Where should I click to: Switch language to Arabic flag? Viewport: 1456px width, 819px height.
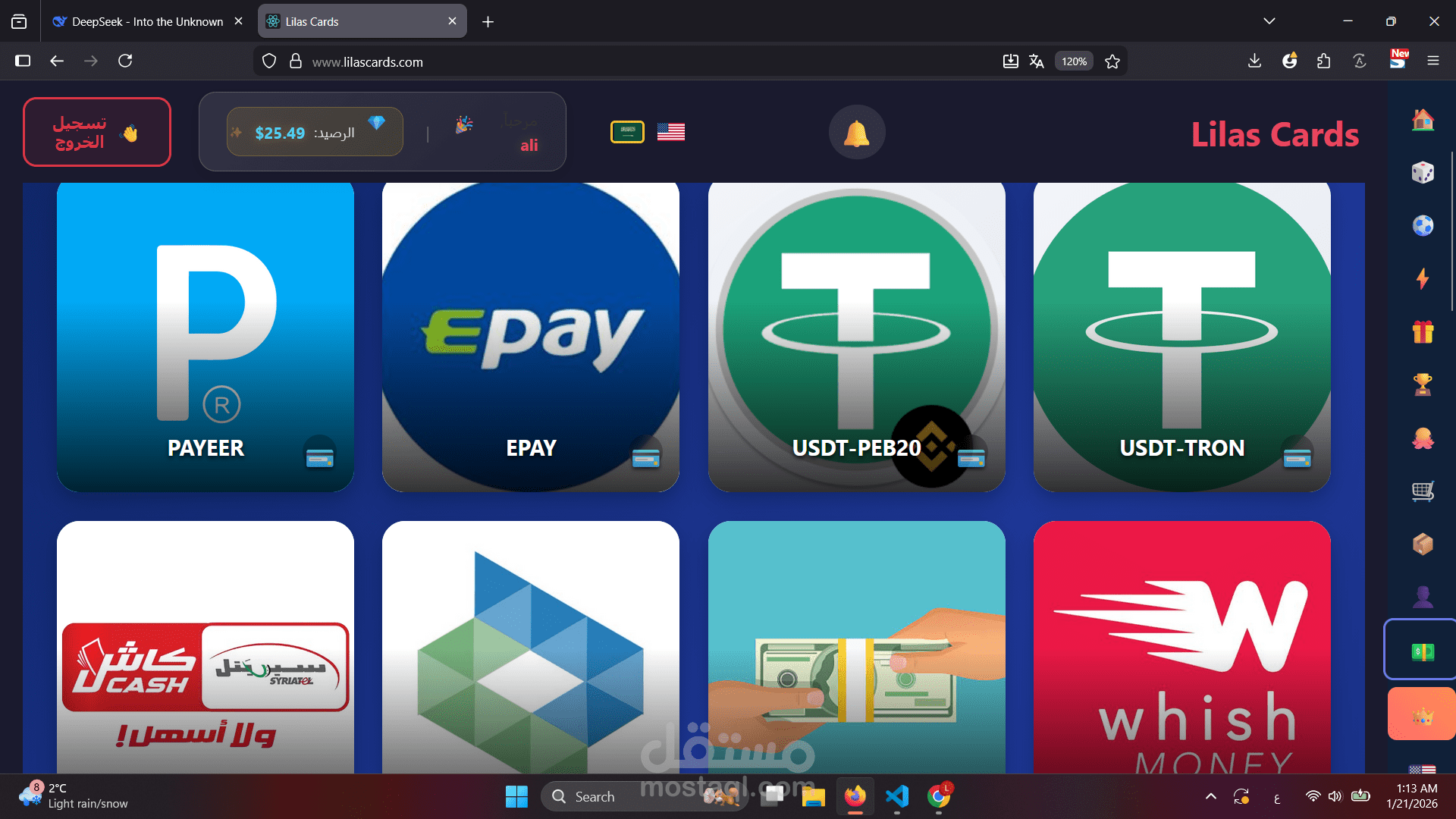[x=627, y=132]
